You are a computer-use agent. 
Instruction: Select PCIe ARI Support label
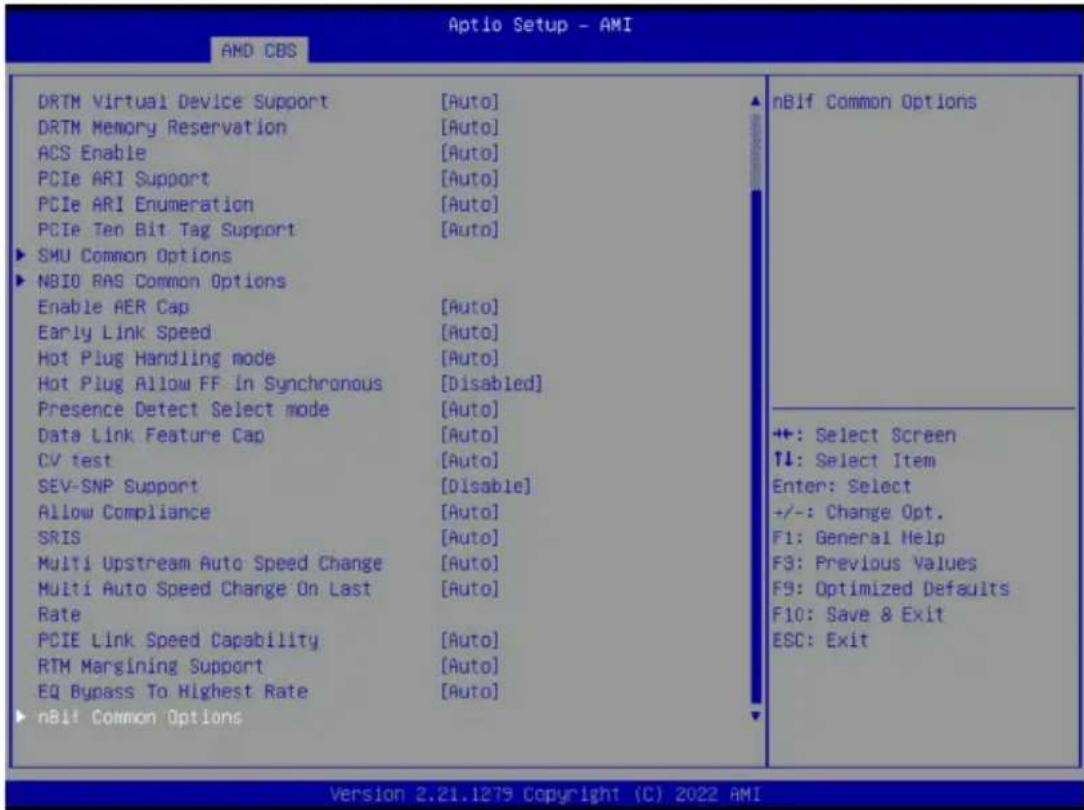pos(124,178)
